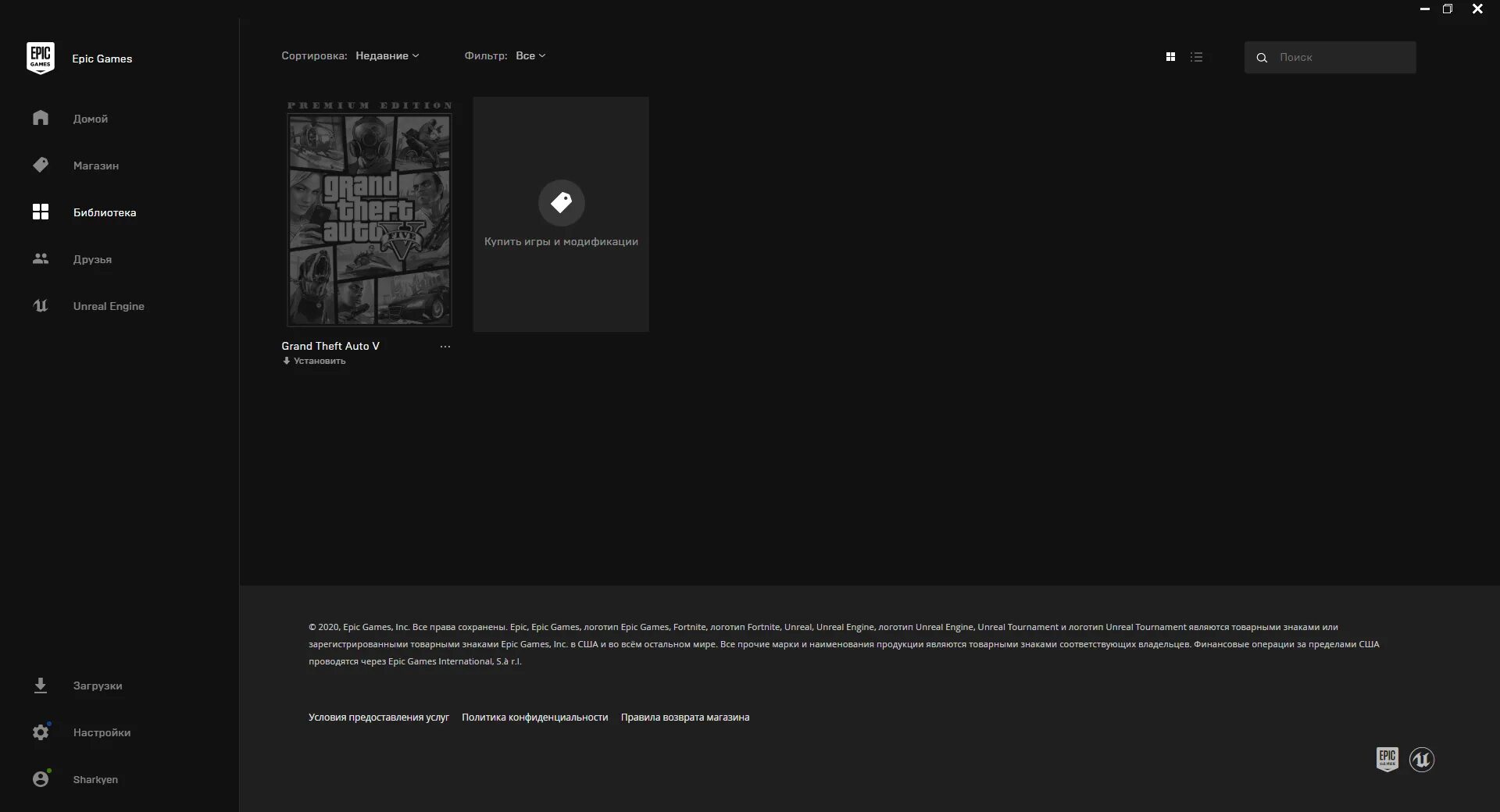
Task: Open Grand Theft Auto V three-dot options
Action: [445, 347]
